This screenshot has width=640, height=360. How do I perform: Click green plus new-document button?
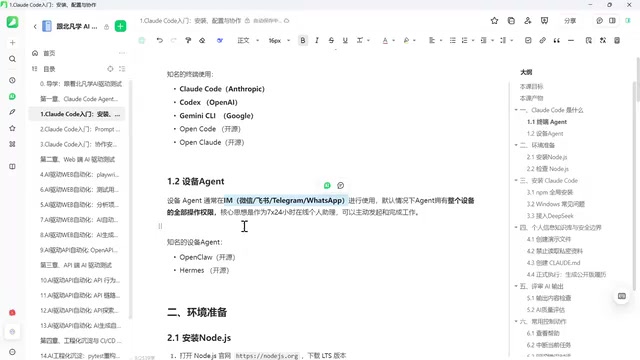pos(120,27)
